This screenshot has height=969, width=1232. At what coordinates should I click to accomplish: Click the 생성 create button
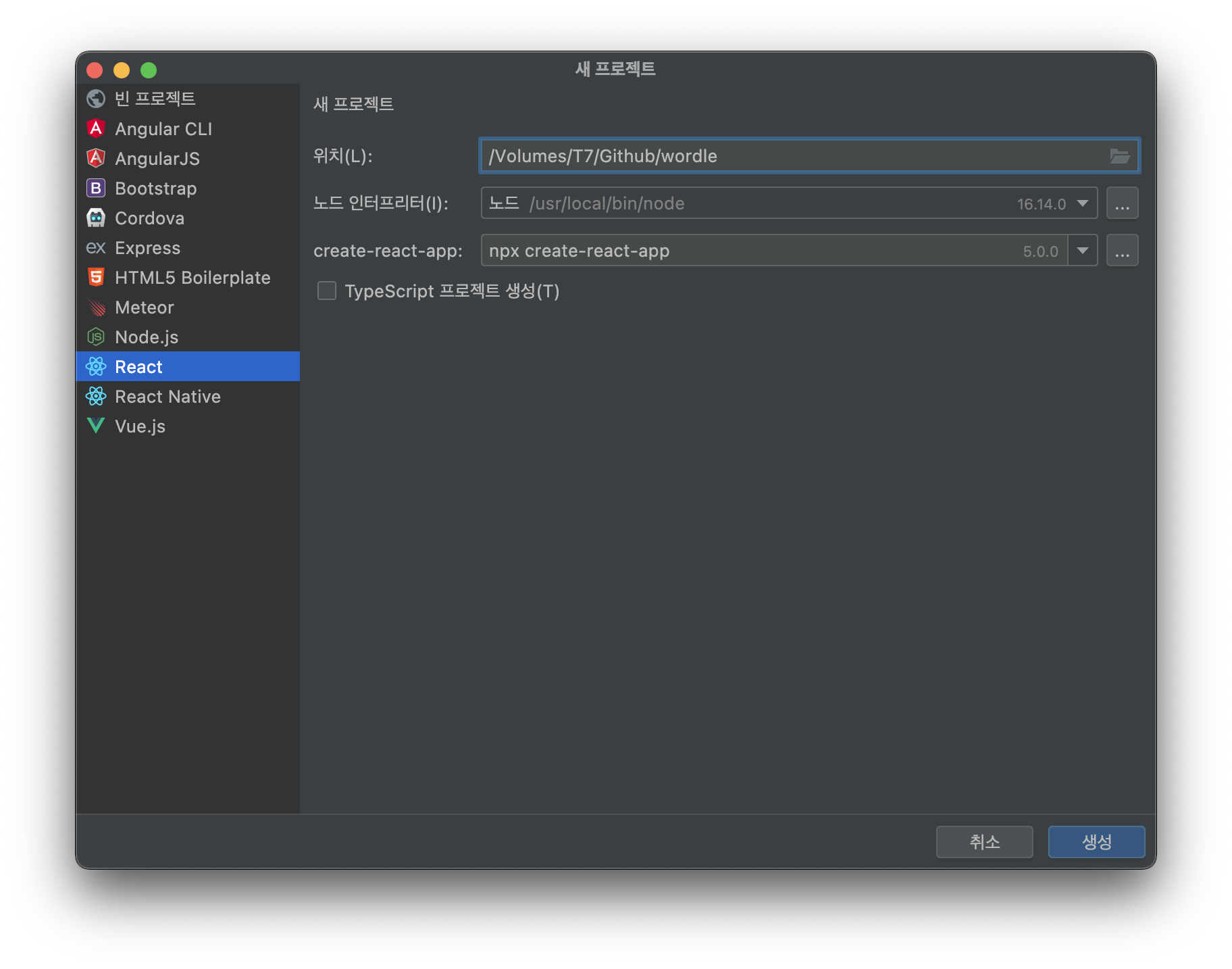click(x=1096, y=841)
